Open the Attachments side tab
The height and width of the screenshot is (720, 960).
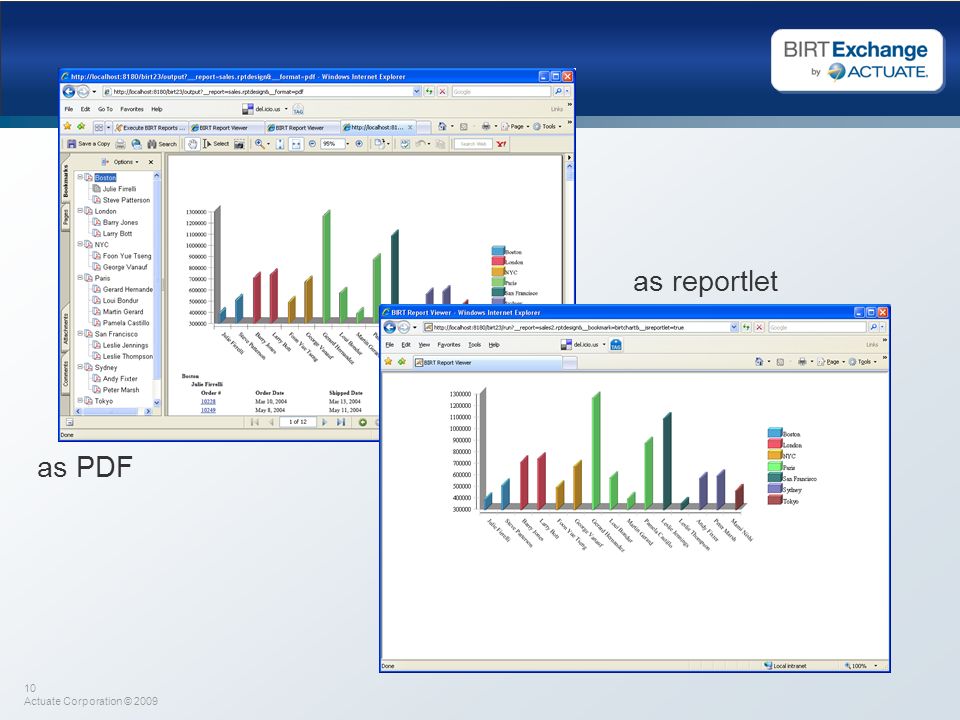tap(66, 329)
